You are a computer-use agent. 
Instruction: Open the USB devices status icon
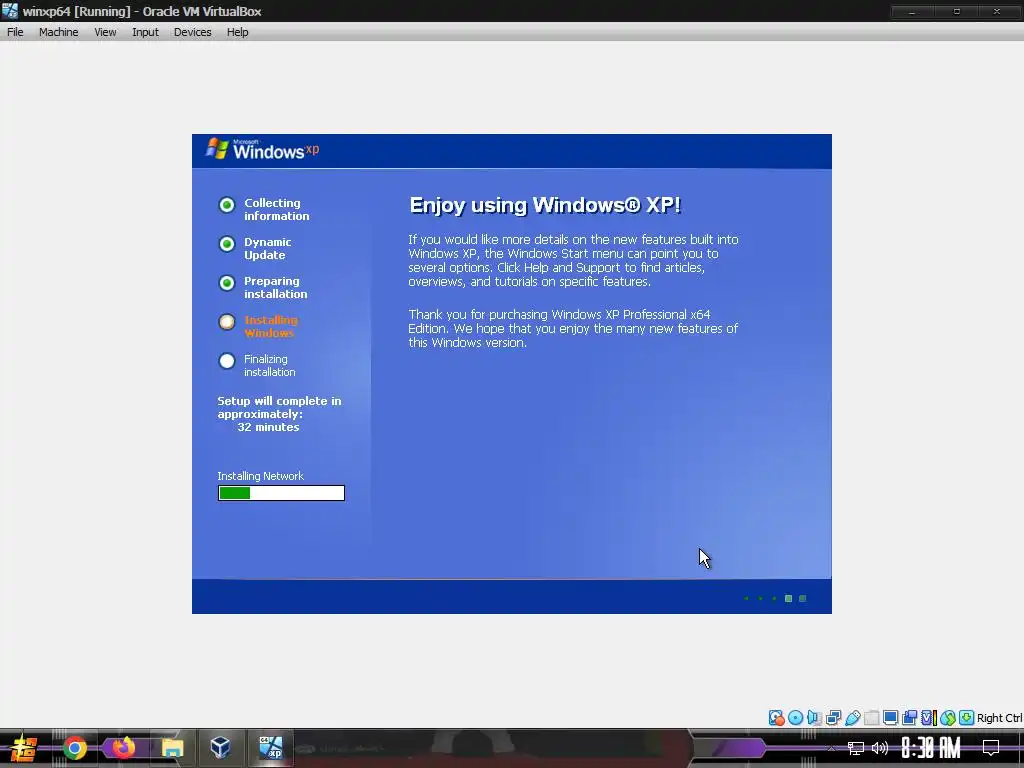click(x=852, y=718)
